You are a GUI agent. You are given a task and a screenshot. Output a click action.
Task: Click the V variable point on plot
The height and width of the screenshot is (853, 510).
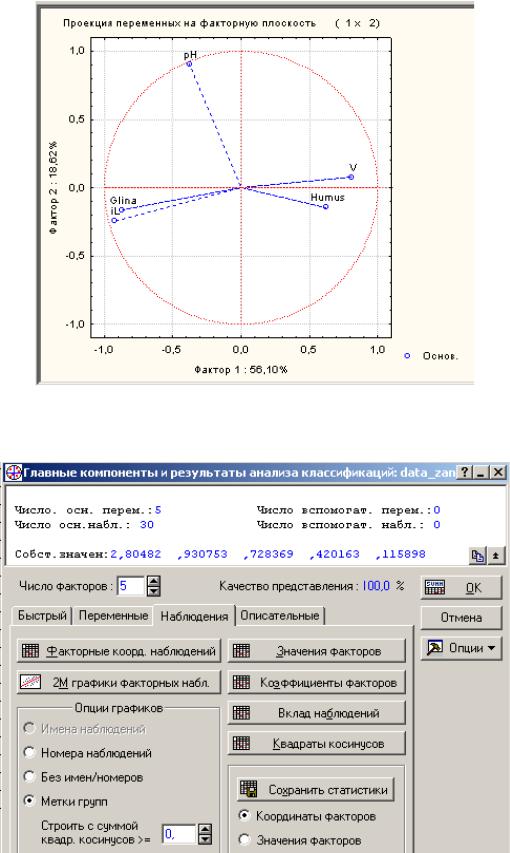pyautogui.click(x=351, y=177)
